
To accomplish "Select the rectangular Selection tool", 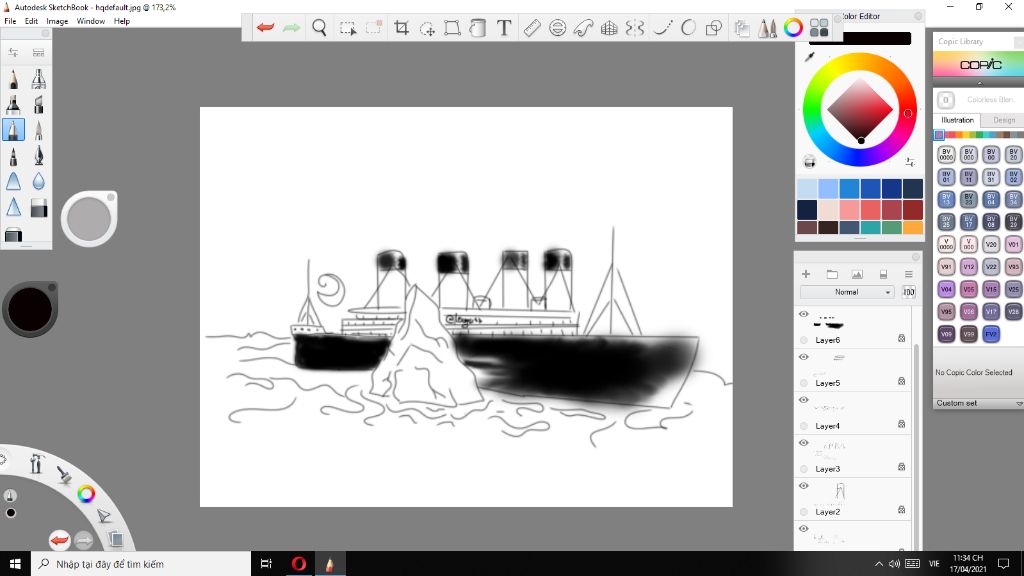I will click(x=347, y=27).
